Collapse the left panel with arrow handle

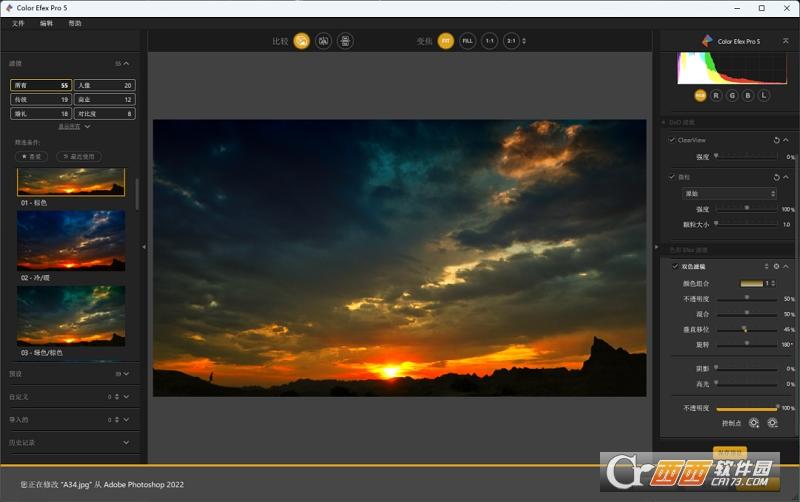144,247
